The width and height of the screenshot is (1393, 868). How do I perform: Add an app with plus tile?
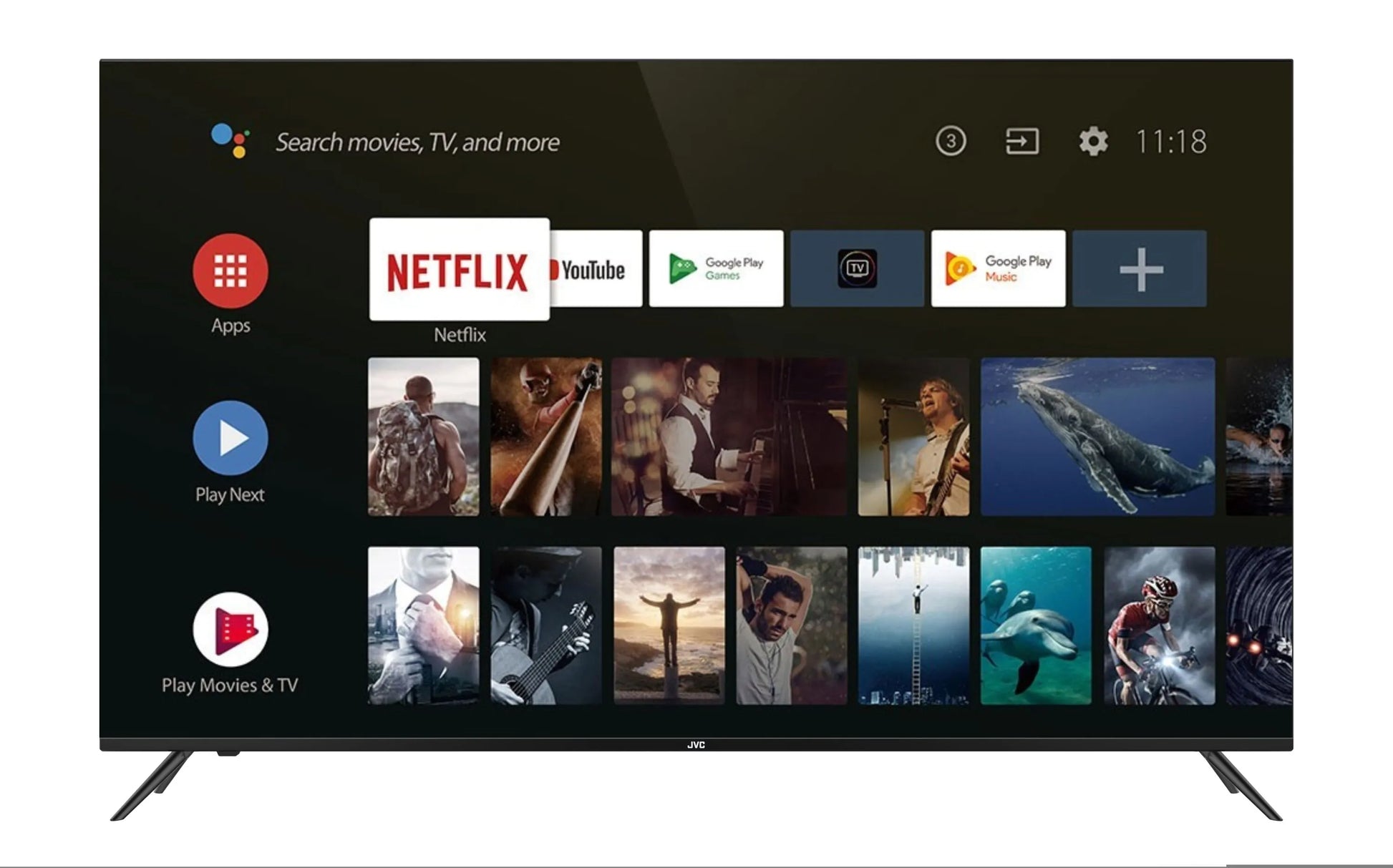click(1139, 268)
